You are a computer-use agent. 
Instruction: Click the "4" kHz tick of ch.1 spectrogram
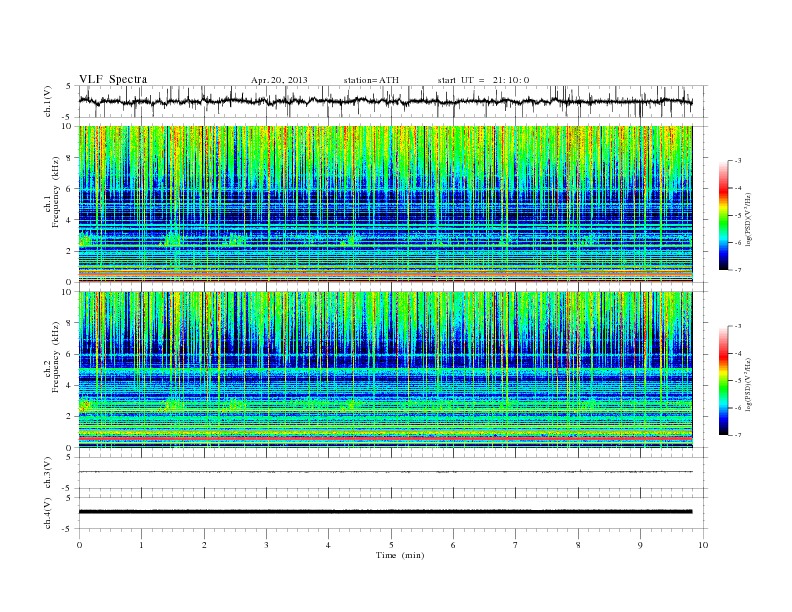click(69, 220)
